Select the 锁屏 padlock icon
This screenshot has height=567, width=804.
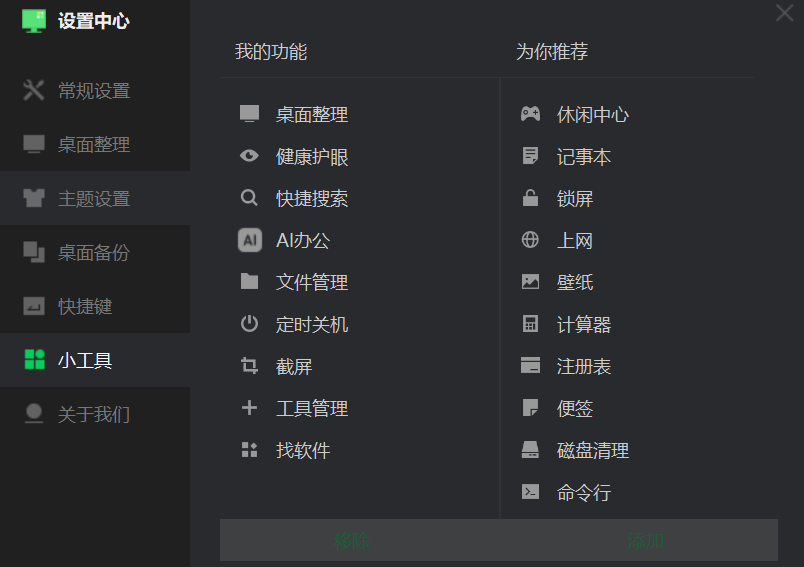pos(530,198)
